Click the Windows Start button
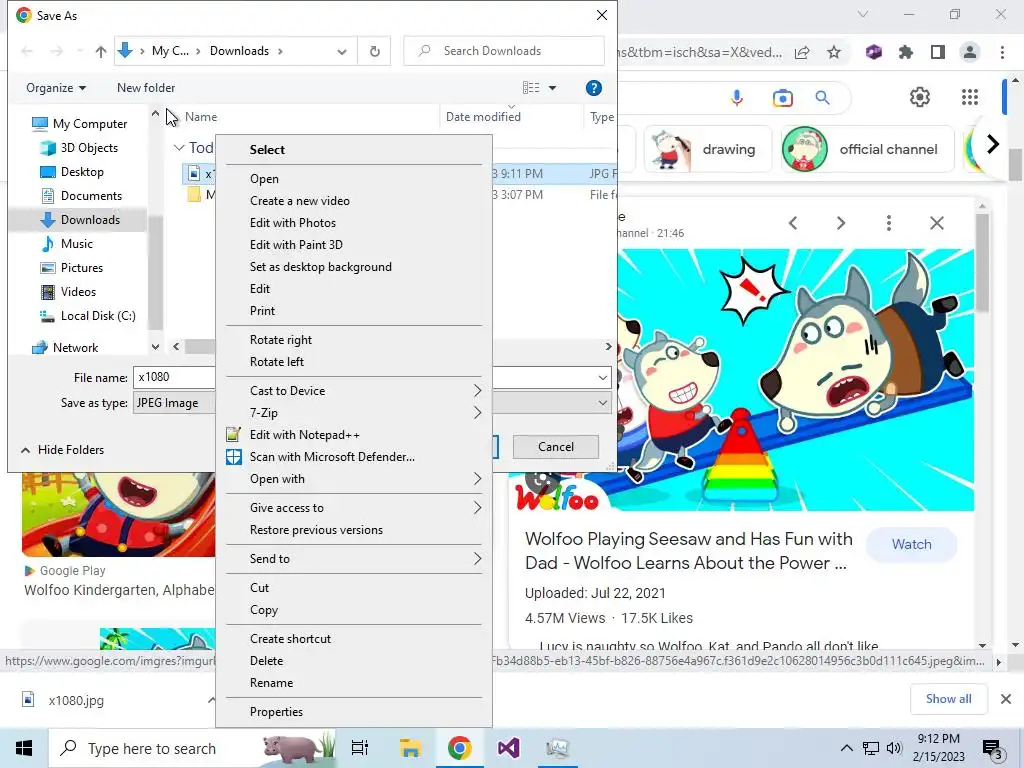The image size is (1024, 768). (24, 748)
